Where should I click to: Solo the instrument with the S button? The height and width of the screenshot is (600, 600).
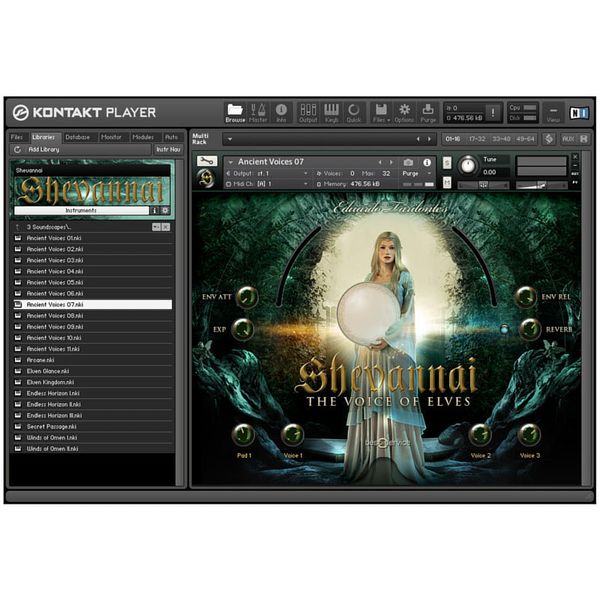pos(447,163)
